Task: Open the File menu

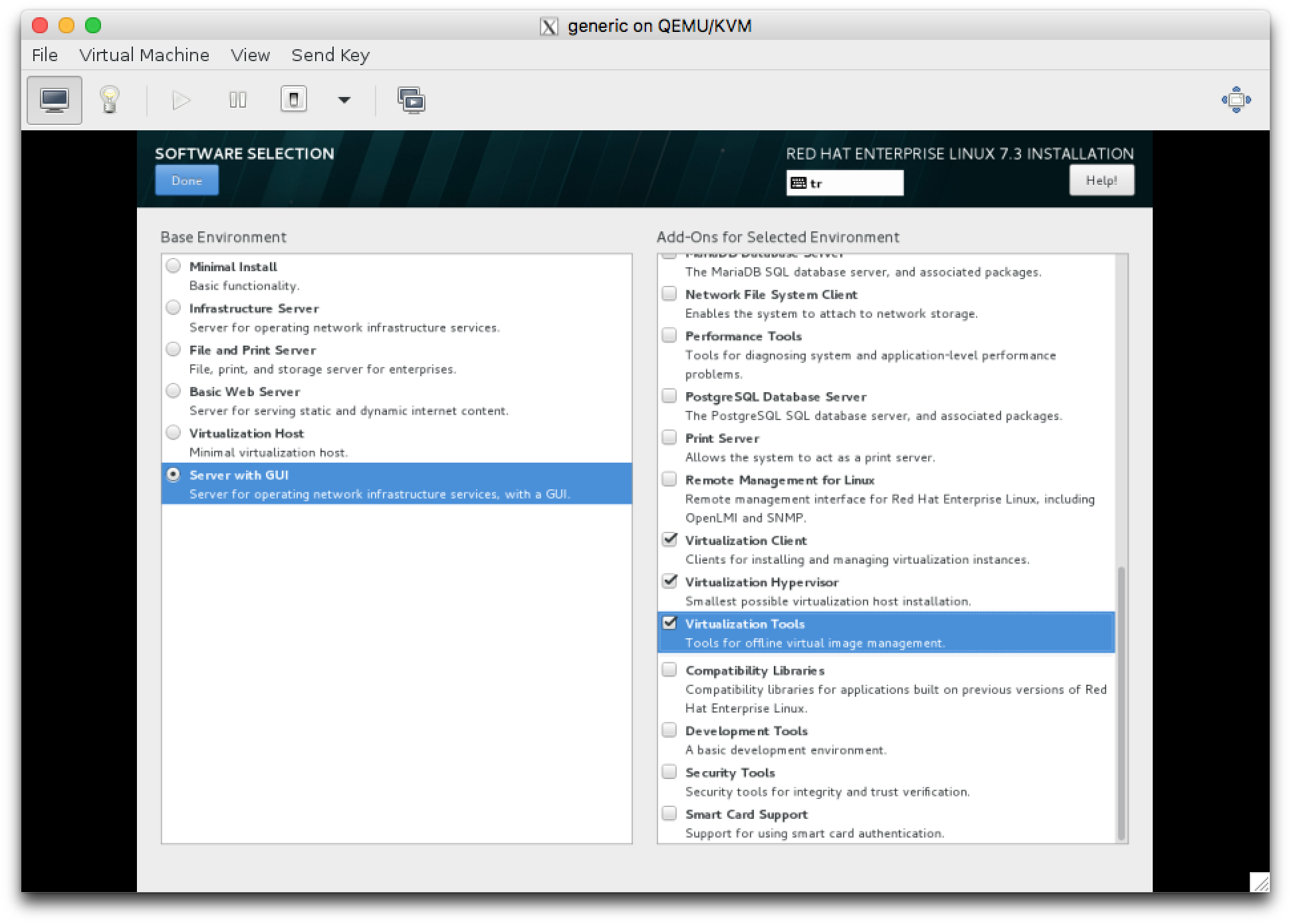Action: click(x=45, y=55)
